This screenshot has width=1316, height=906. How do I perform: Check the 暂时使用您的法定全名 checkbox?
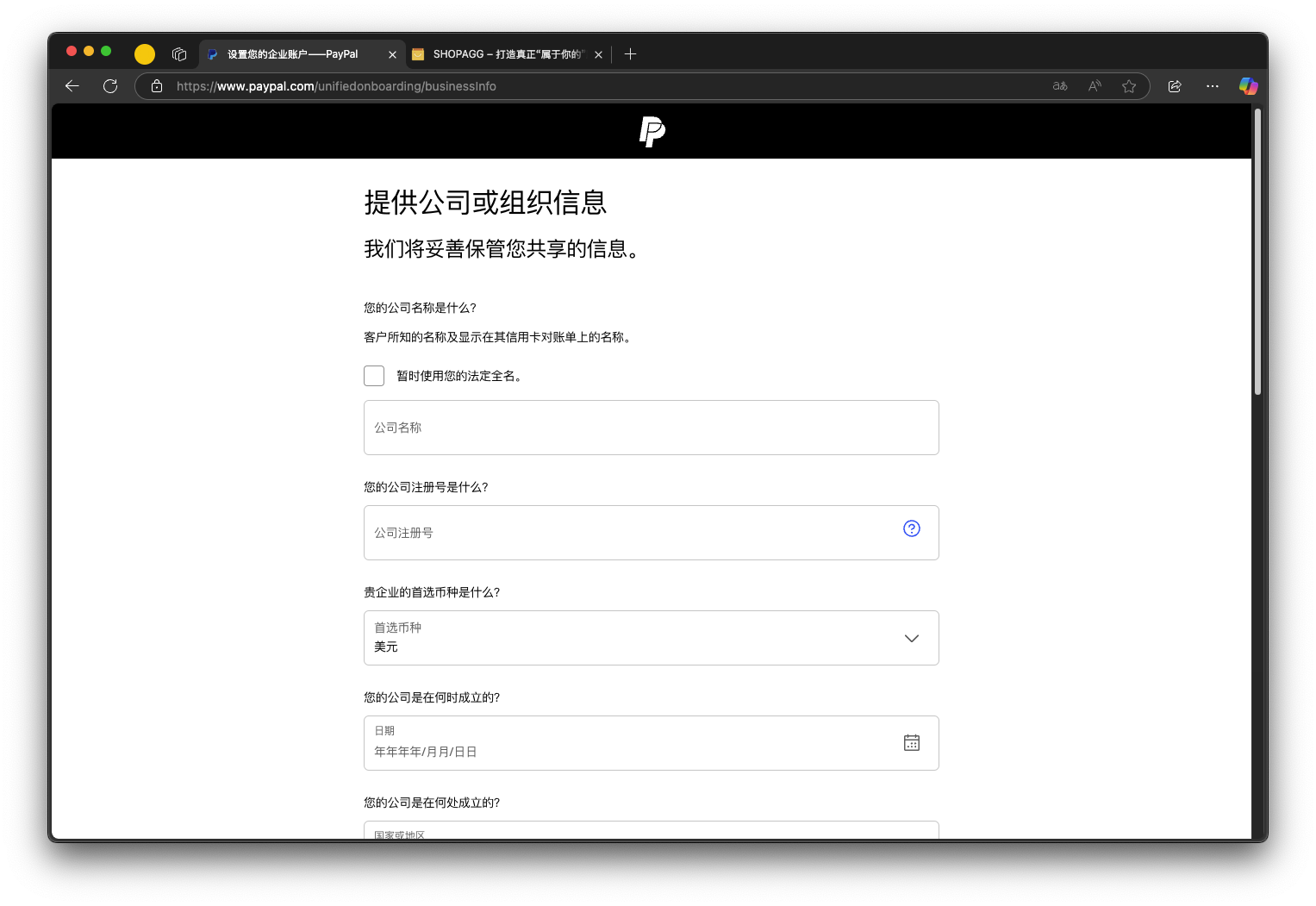point(374,376)
